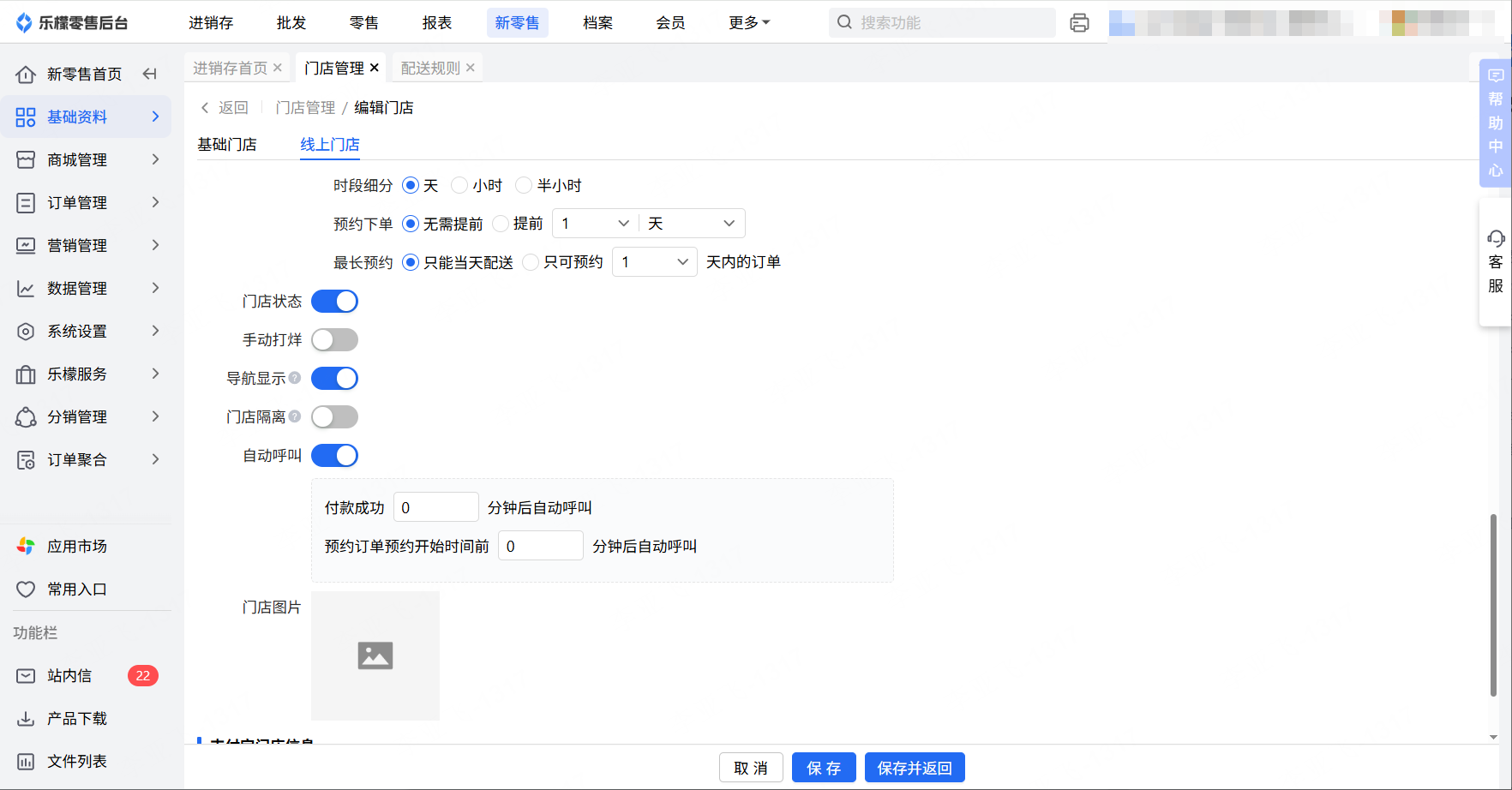Select the 半小时 radio option

point(524,186)
